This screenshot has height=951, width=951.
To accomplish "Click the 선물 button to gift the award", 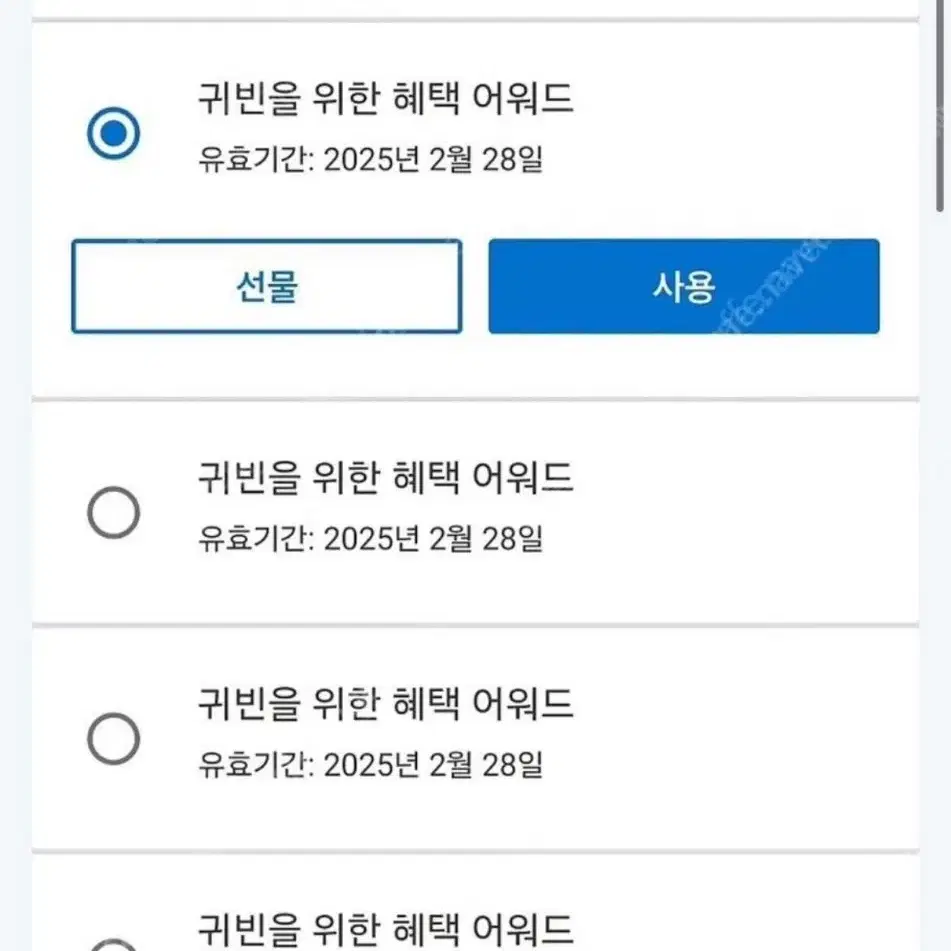I will [267, 286].
